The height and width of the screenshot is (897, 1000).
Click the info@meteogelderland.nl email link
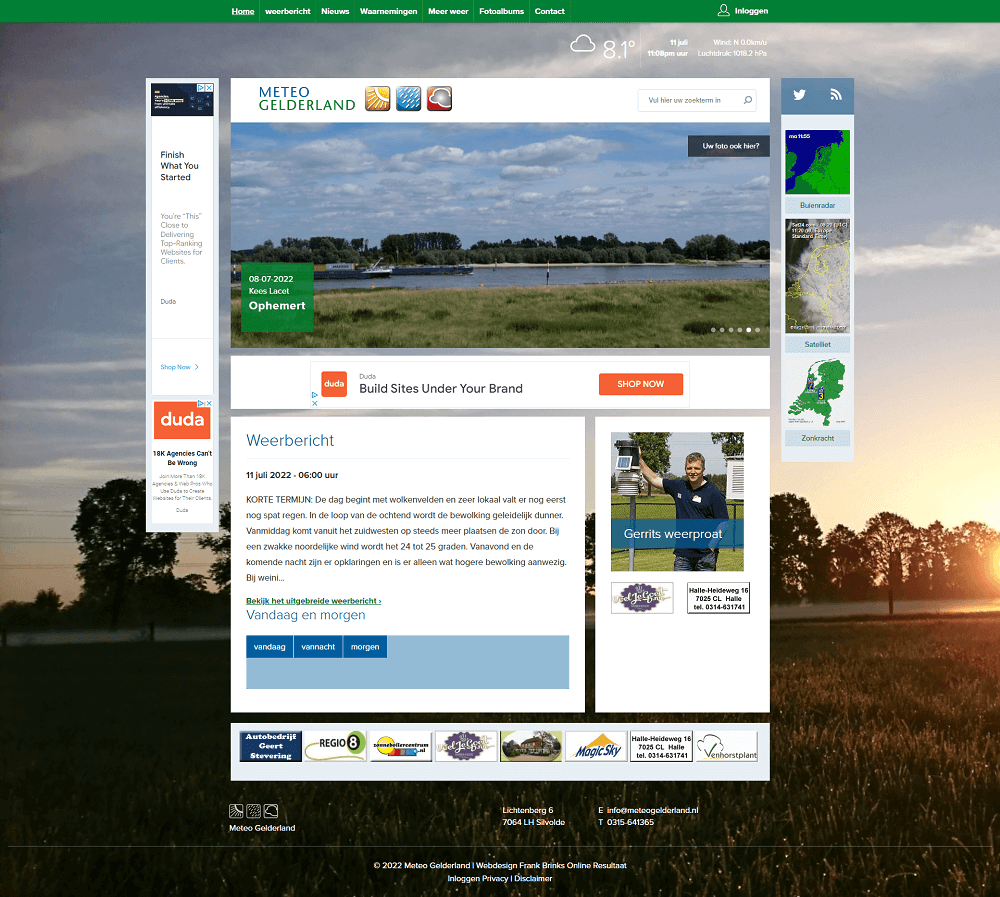[652, 810]
